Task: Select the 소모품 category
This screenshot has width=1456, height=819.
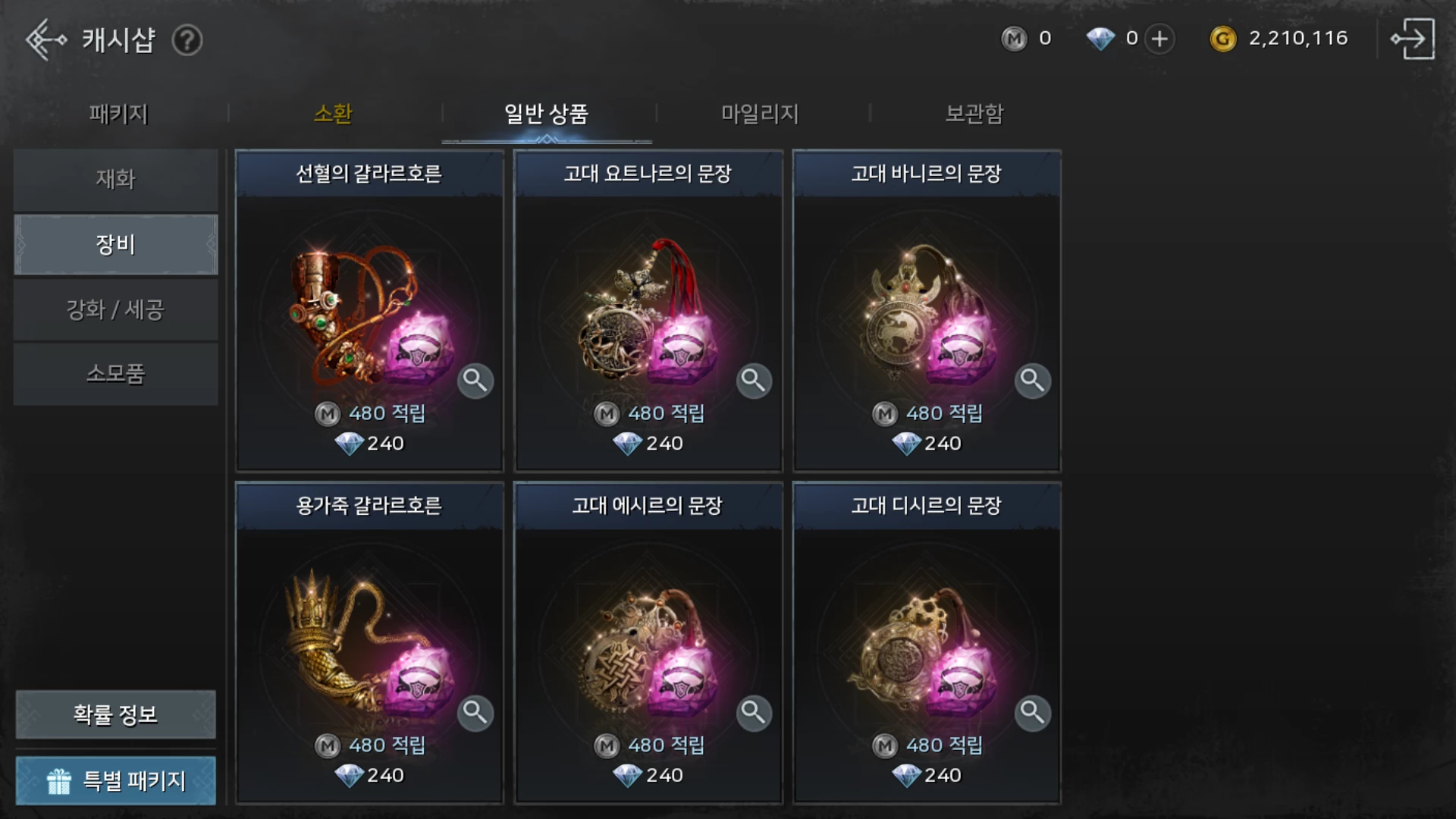Action: pyautogui.click(x=116, y=374)
